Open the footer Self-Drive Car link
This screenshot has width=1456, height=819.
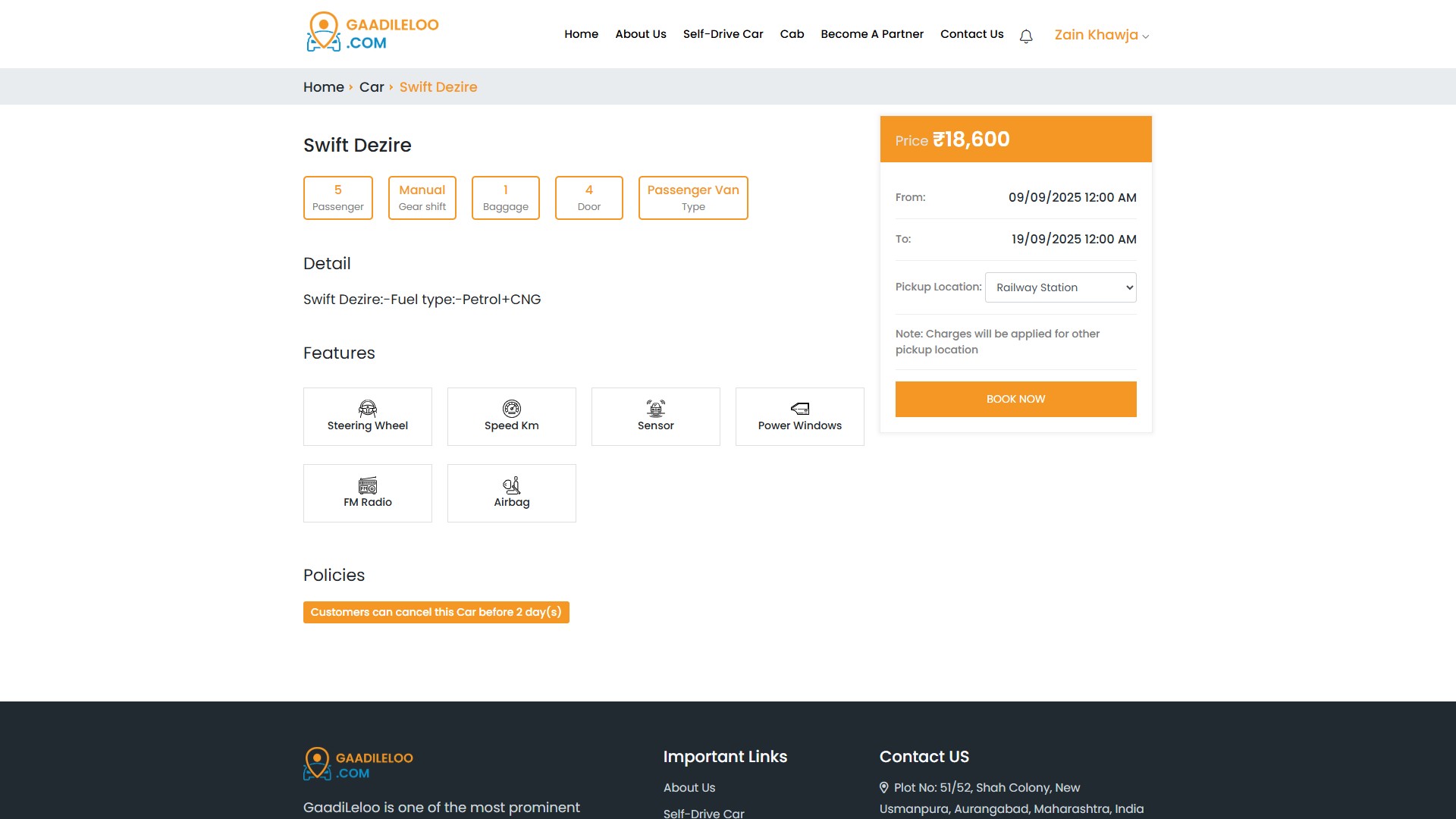(704, 813)
